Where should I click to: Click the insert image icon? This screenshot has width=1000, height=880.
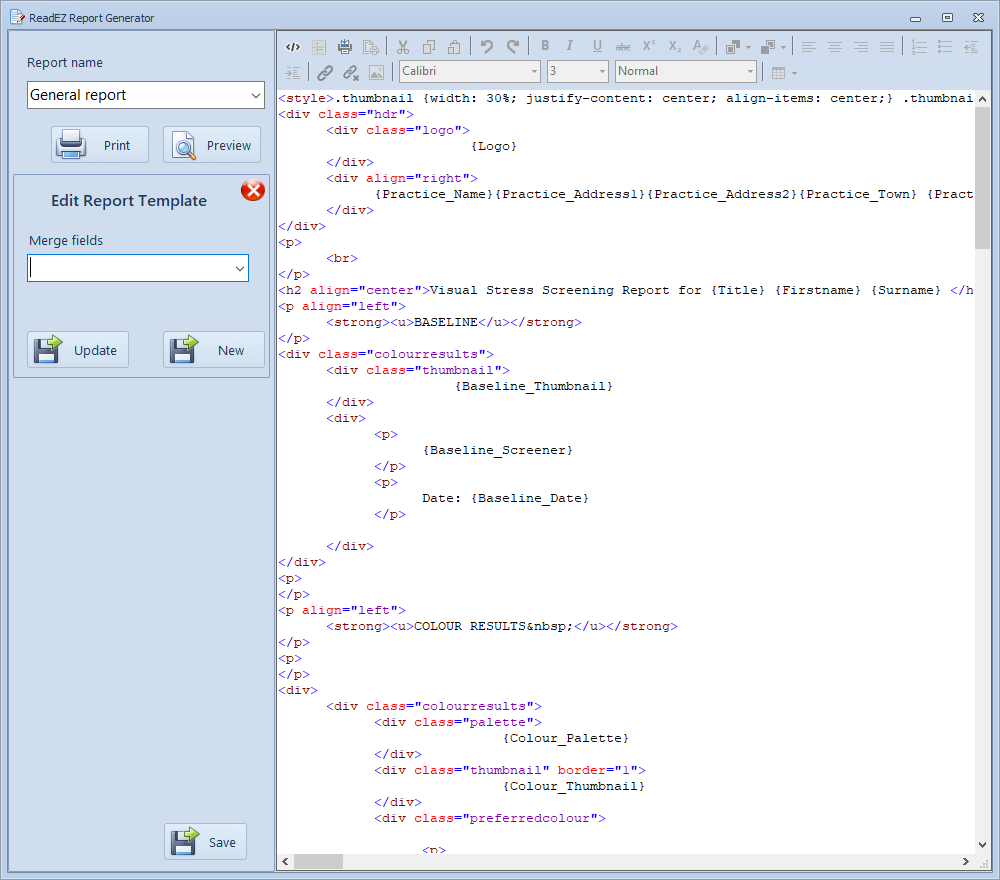(x=376, y=72)
